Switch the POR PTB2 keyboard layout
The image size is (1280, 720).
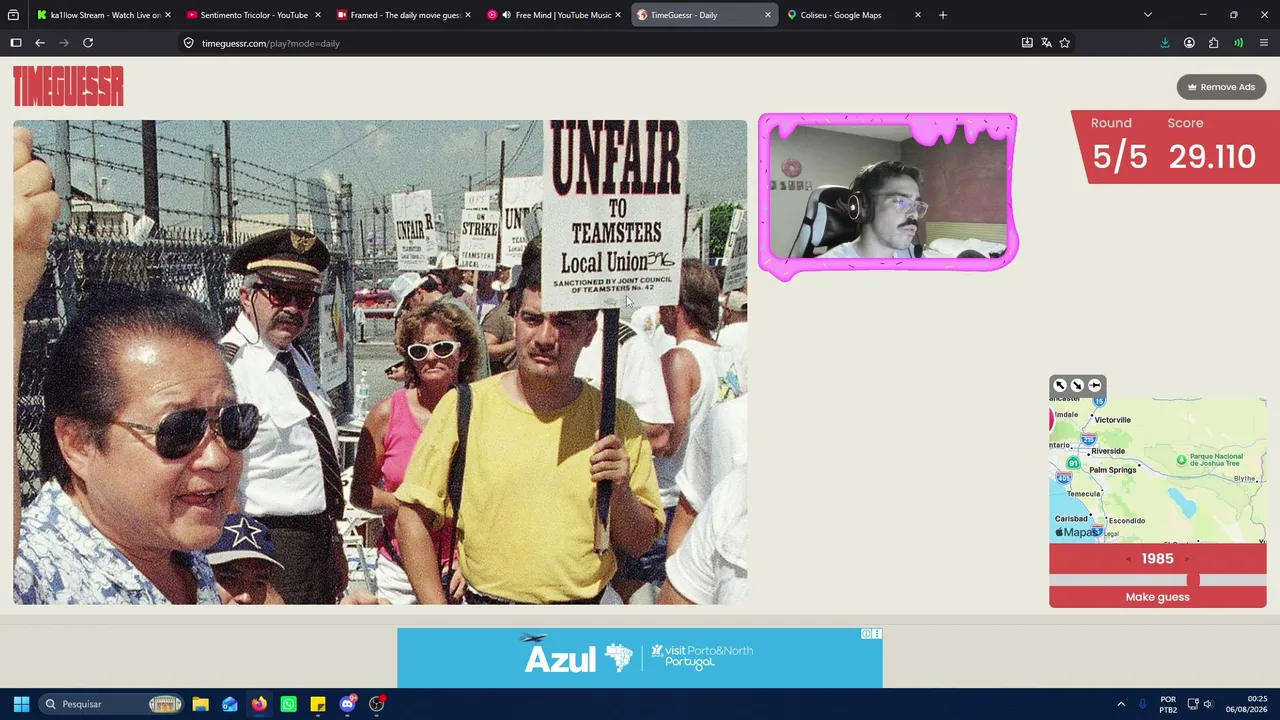tap(1168, 704)
